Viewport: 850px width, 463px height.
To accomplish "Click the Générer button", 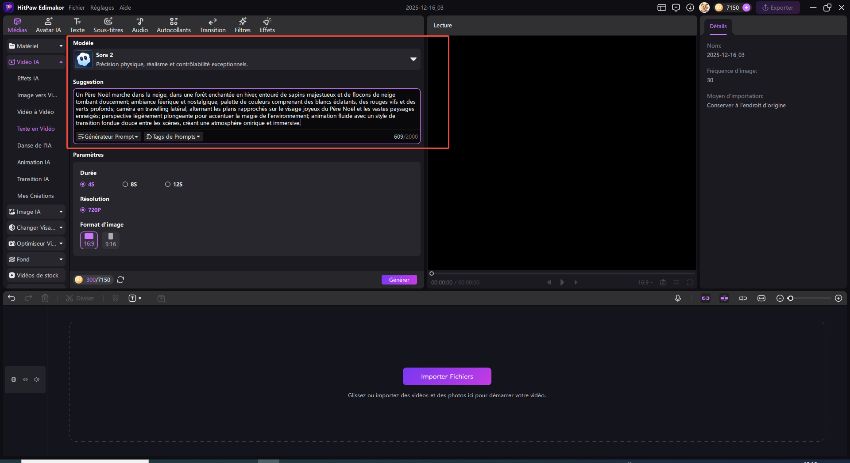I will point(399,280).
